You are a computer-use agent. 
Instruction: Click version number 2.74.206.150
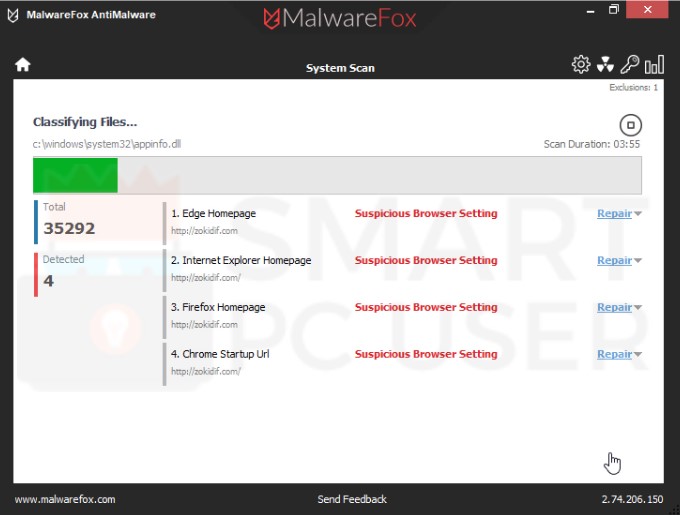point(632,499)
